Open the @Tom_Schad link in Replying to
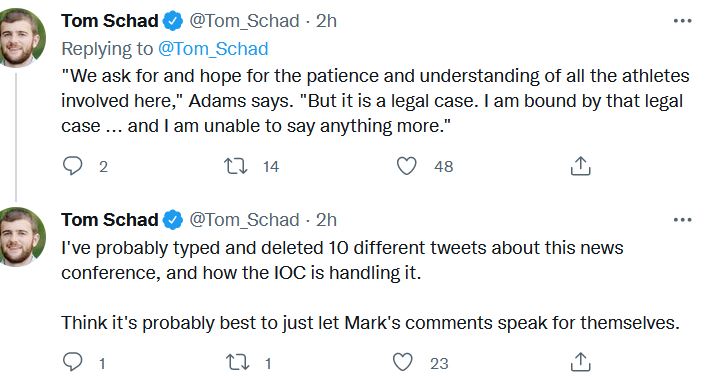This screenshot has width=707, height=376. pos(213,49)
